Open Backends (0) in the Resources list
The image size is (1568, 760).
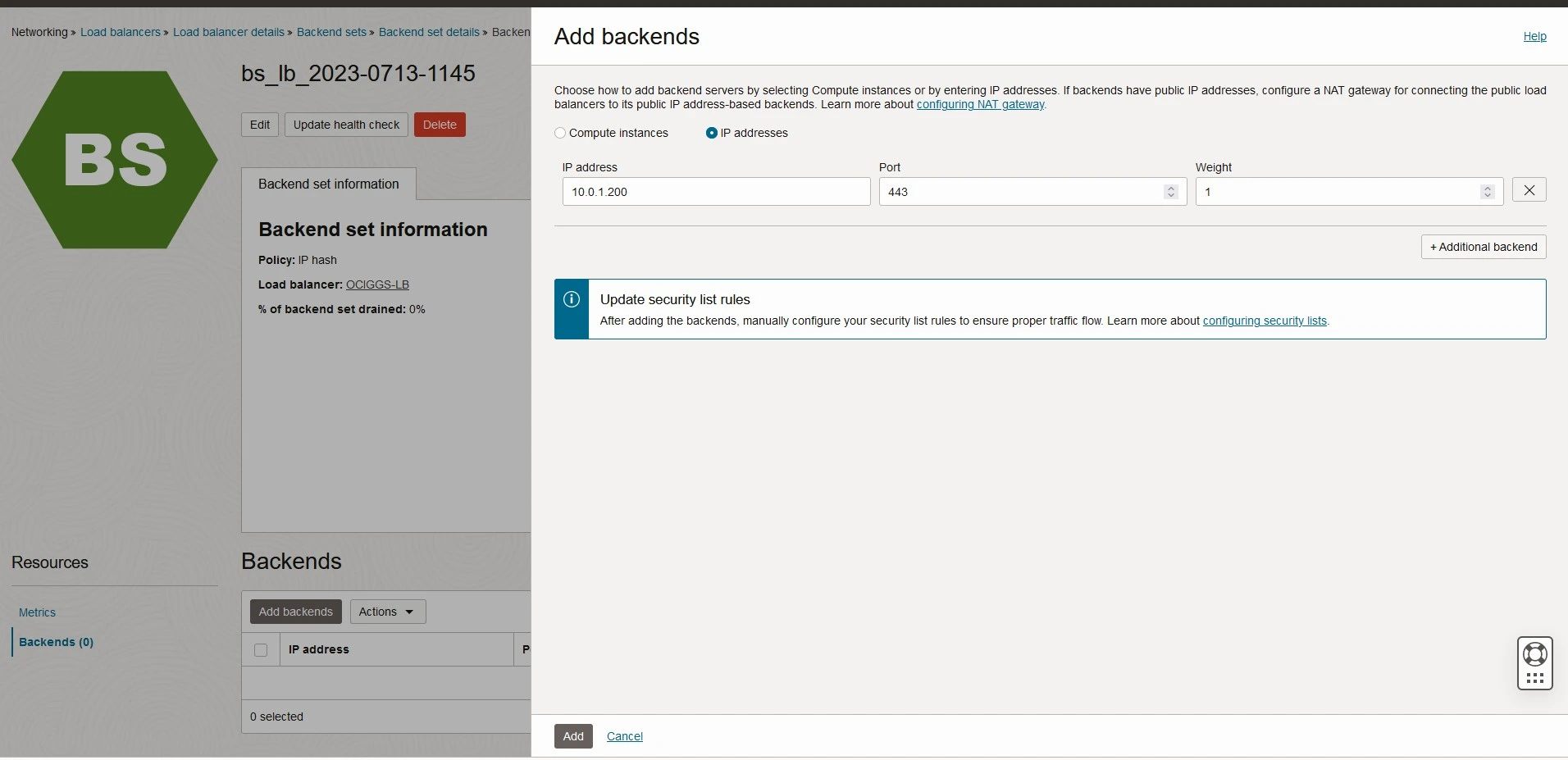coord(57,642)
